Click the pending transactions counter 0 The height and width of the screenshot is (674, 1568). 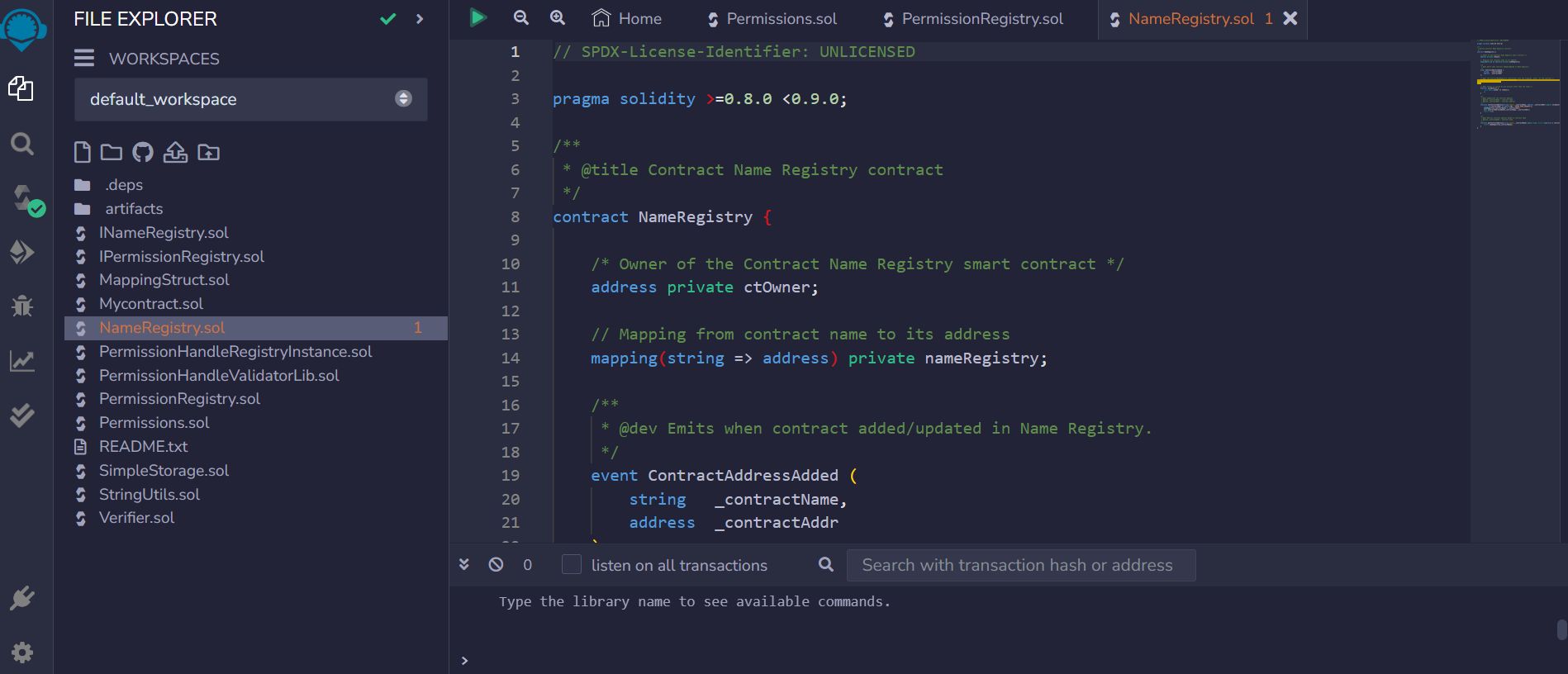tap(527, 565)
